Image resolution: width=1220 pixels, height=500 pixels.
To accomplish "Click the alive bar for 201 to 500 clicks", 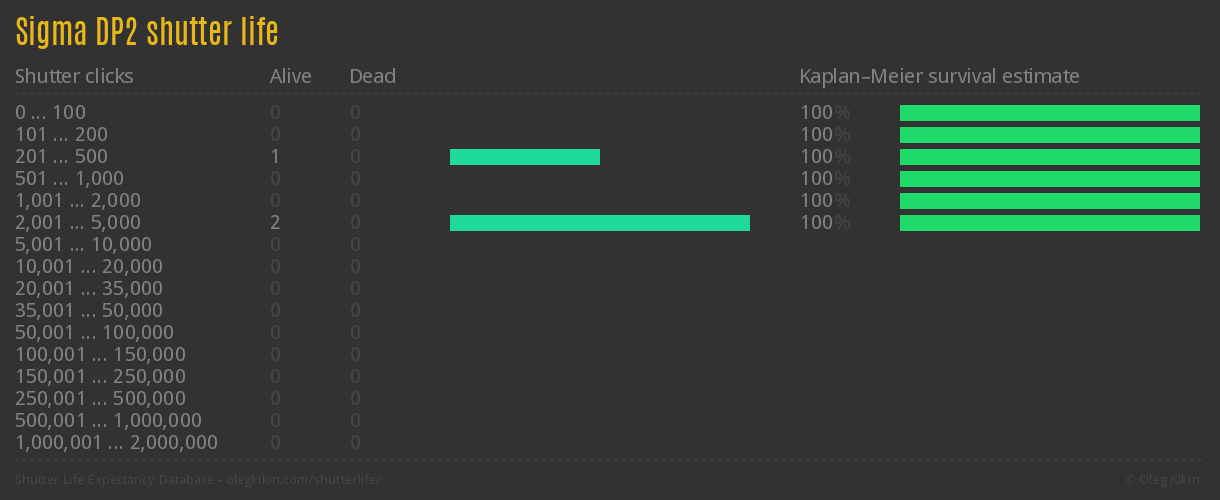I will click(x=524, y=157).
